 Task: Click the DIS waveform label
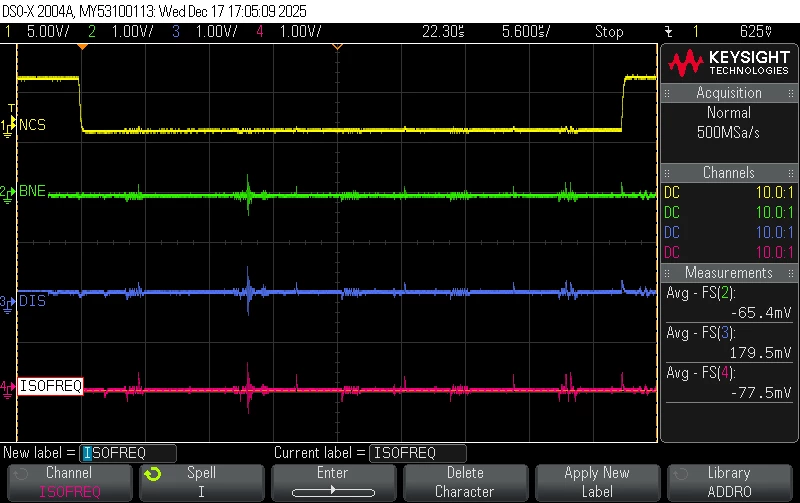pyautogui.click(x=32, y=301)
